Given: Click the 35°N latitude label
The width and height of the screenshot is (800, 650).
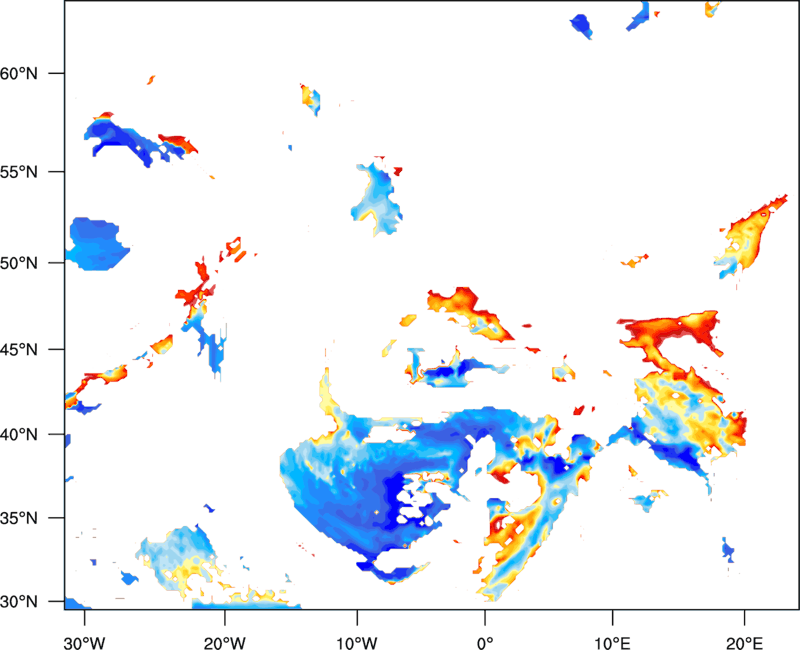Looking at the screenshot, I should (19, 518).
